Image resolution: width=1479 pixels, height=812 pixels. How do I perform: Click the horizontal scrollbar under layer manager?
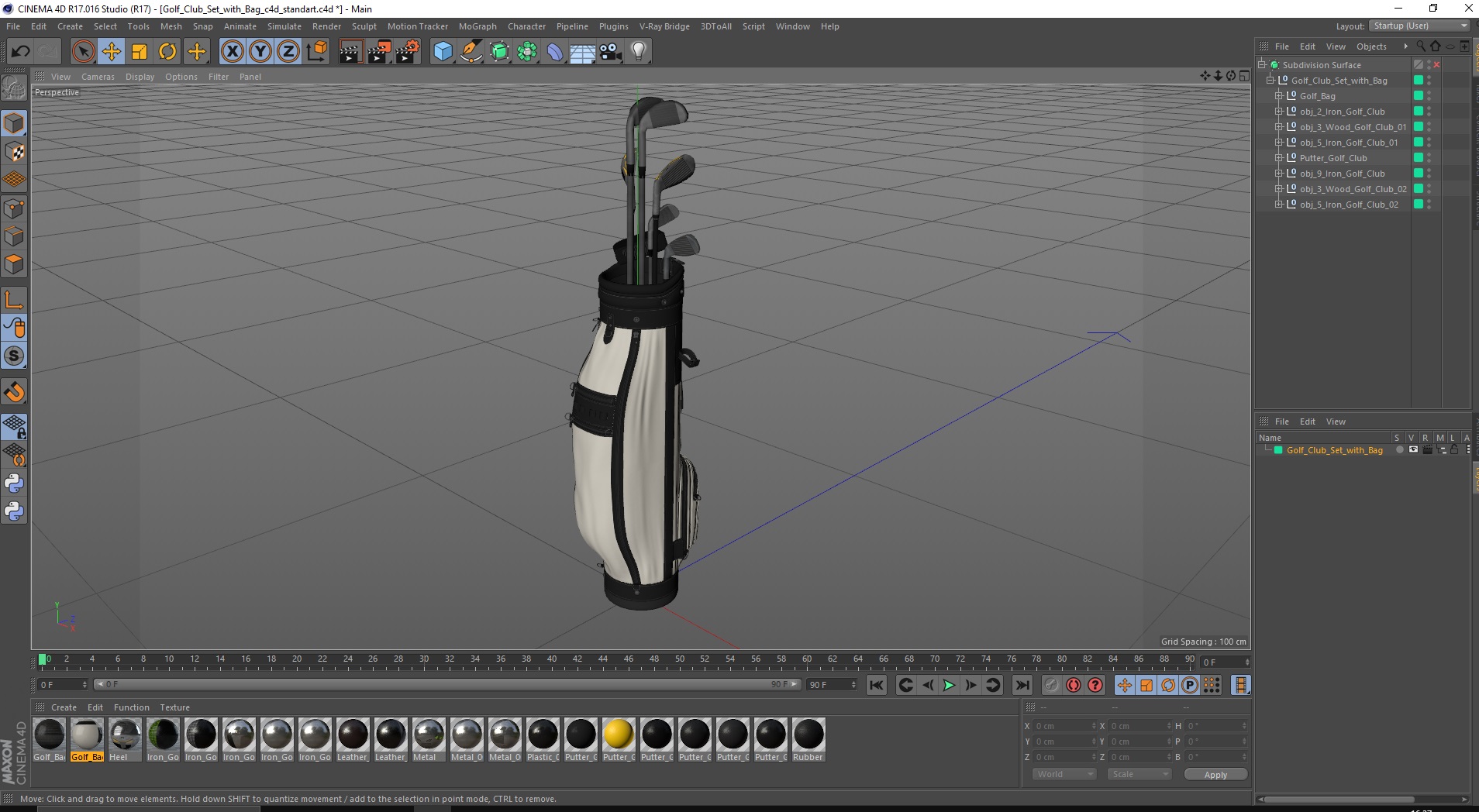[x=1339, y=800]
